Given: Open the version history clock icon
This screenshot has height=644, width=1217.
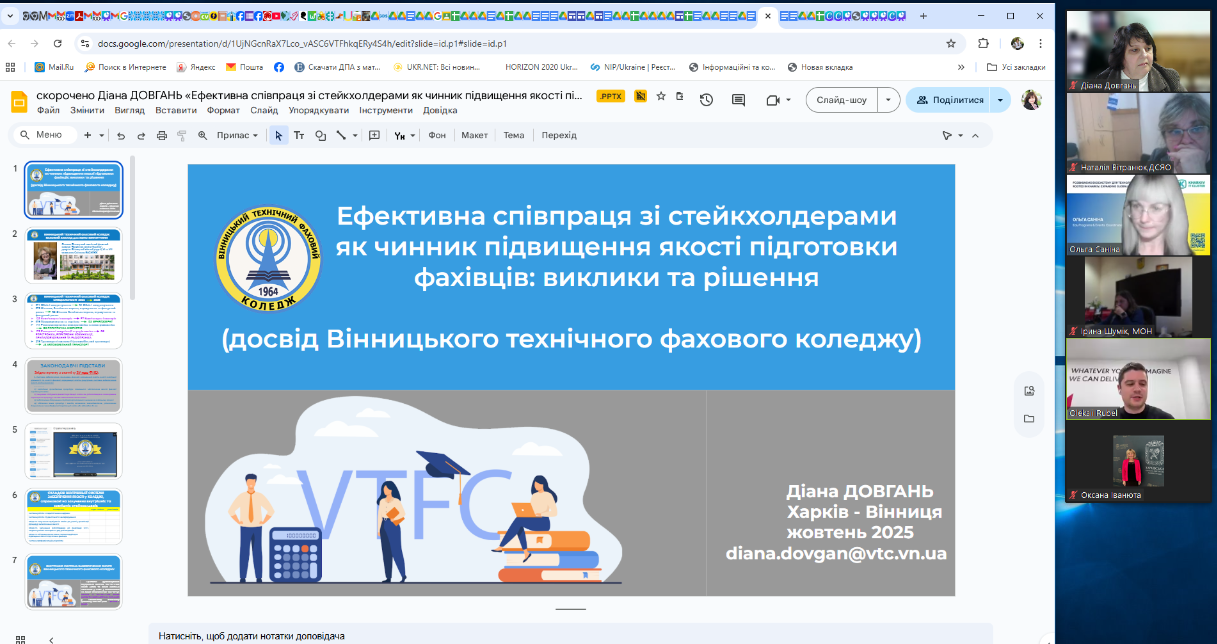Looking at the screenshot, I should pos(706,100).
